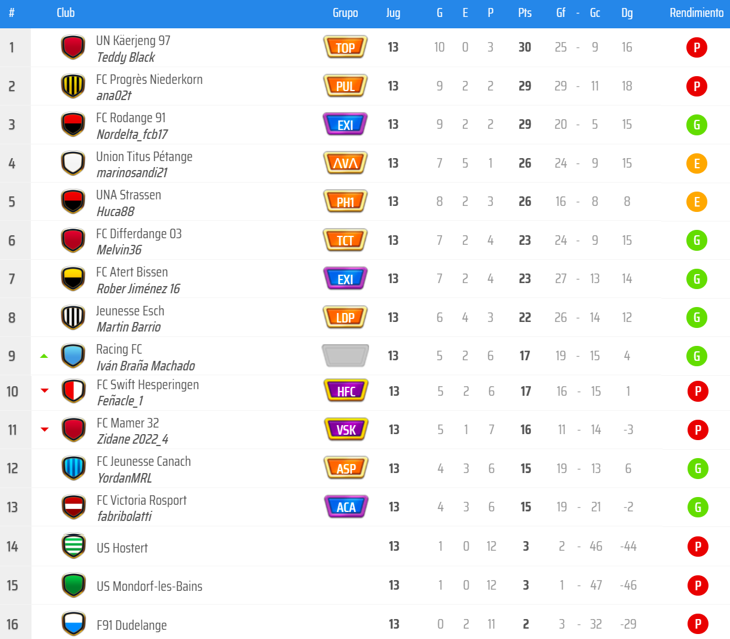This screenshot has height=639, width=730.
Task: Open manager Teddy Black's profile
Action: [x=125, y=58]
